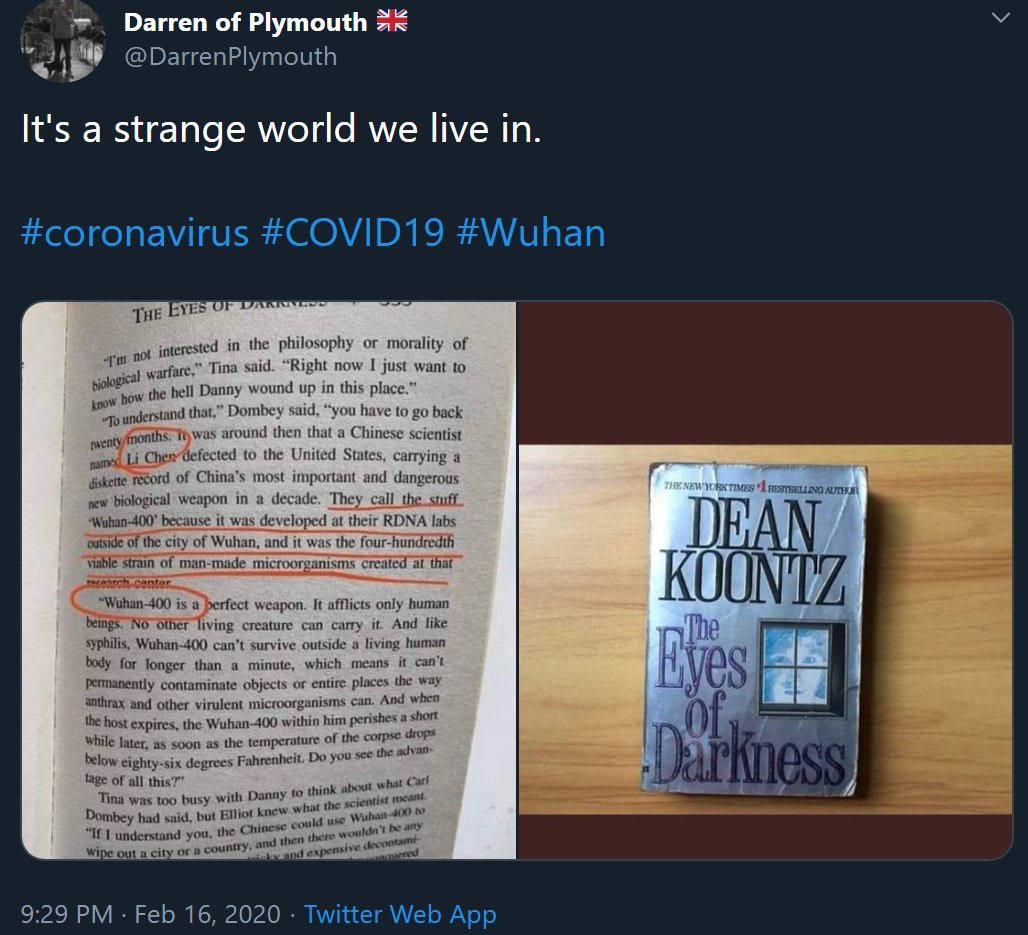Open the Twitter Web App source link
This screenshot has width=1028, height=935.
pyautogui.click(x=400, y=913)
